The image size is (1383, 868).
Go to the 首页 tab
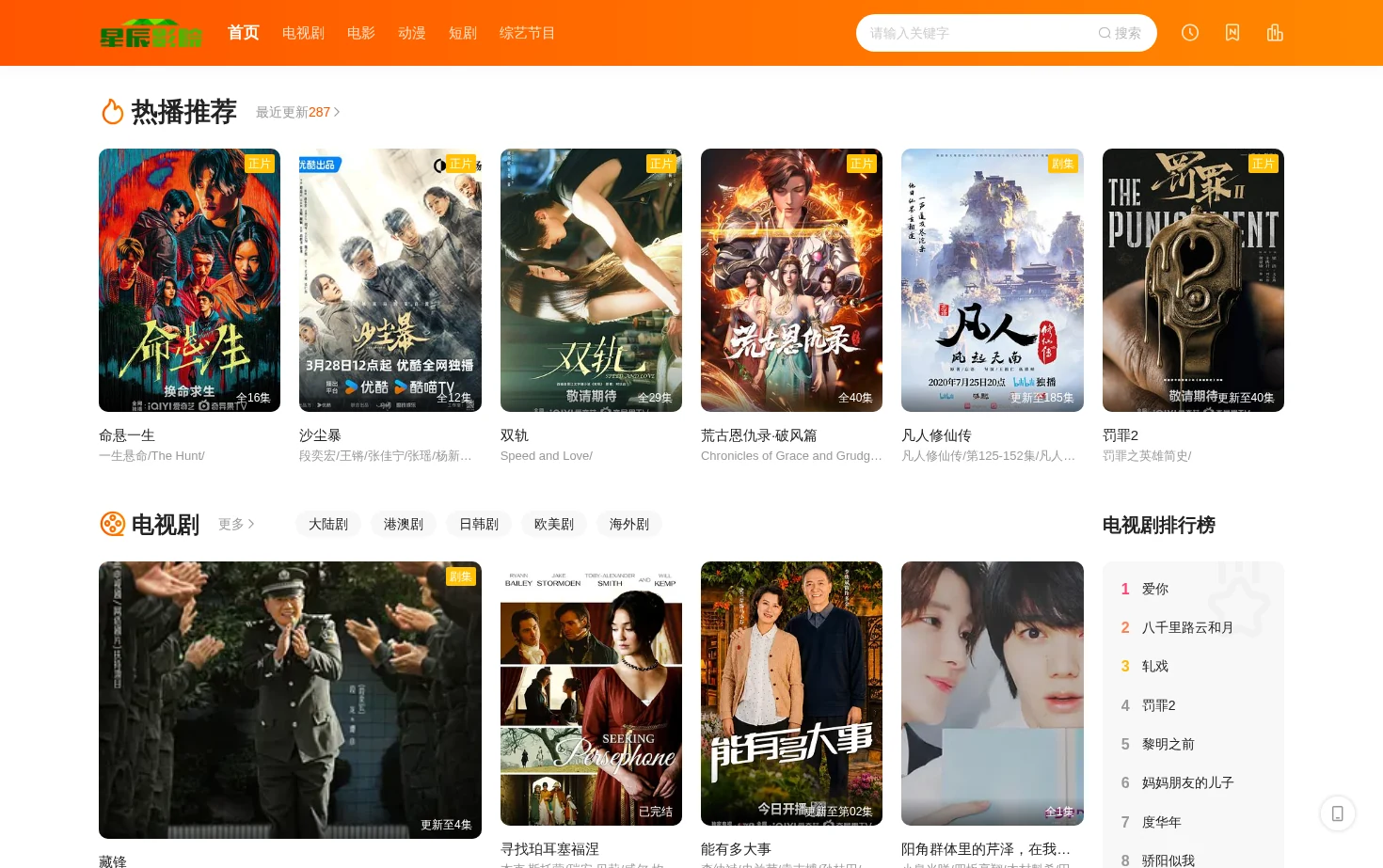click(x=243, y=33)
